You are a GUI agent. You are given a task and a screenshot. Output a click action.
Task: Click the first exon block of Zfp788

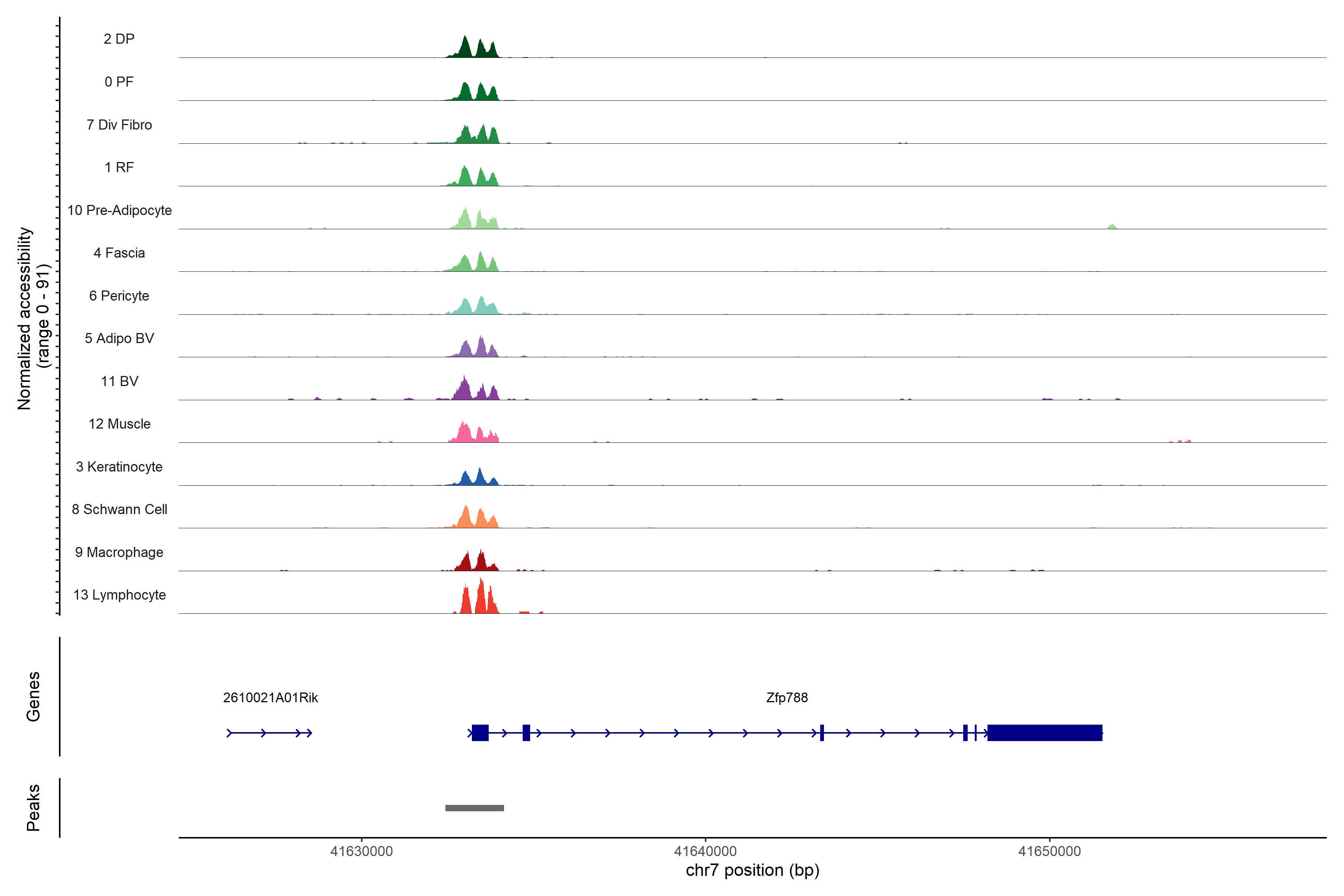480,732
